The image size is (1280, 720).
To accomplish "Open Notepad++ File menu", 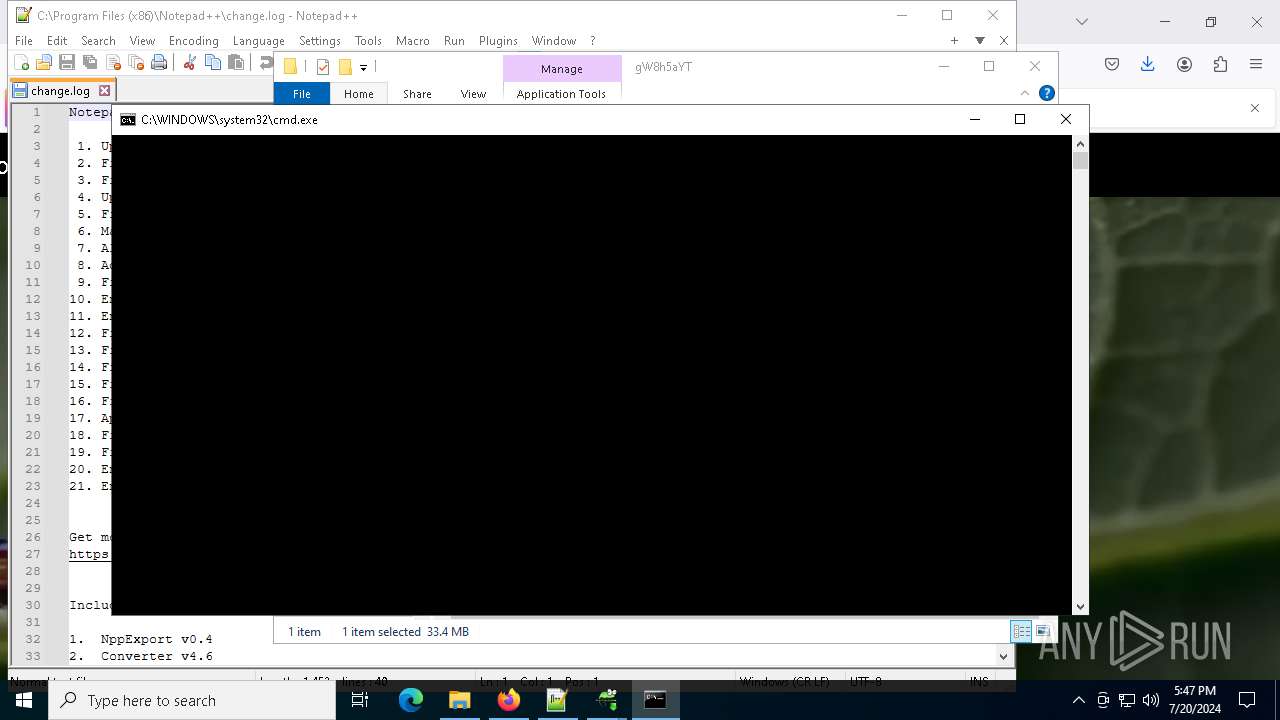I will pyautogui.click(x=24, y=41).
